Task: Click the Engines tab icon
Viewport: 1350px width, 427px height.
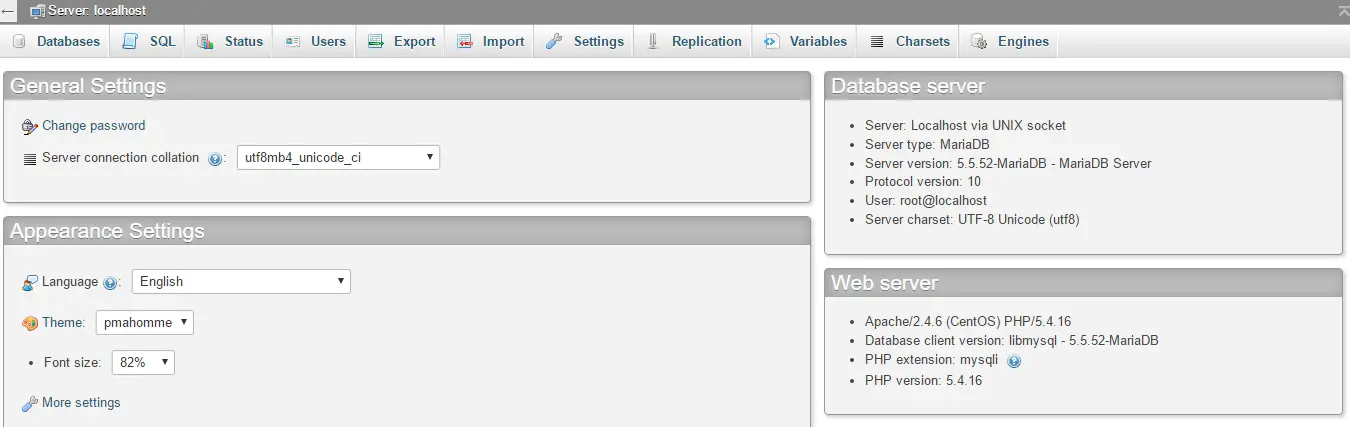Action: click(979, 42)
